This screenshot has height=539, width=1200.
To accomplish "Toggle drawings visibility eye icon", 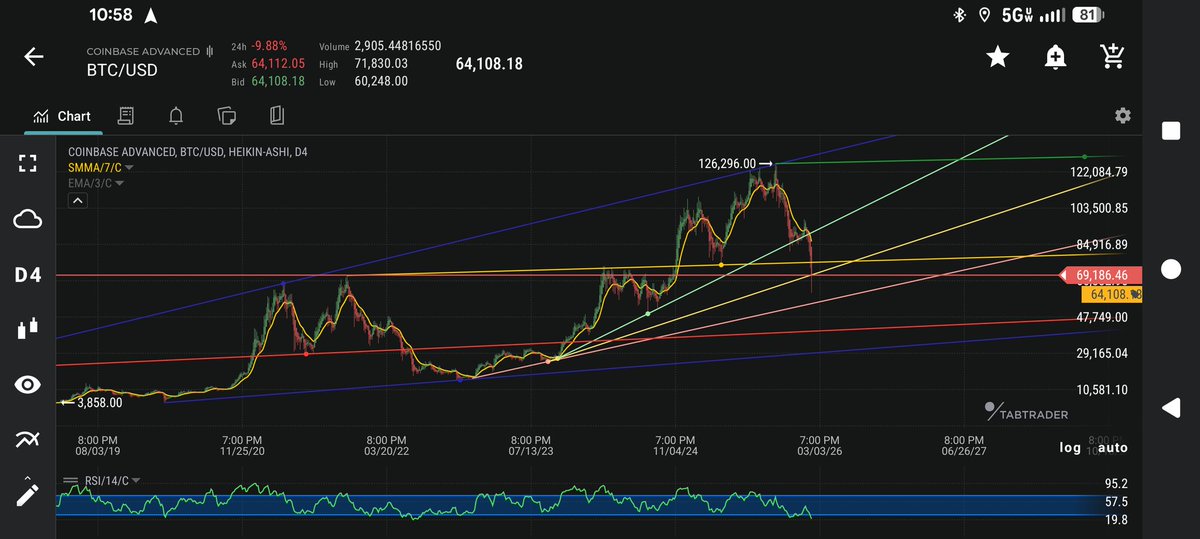I will [28, 384].
